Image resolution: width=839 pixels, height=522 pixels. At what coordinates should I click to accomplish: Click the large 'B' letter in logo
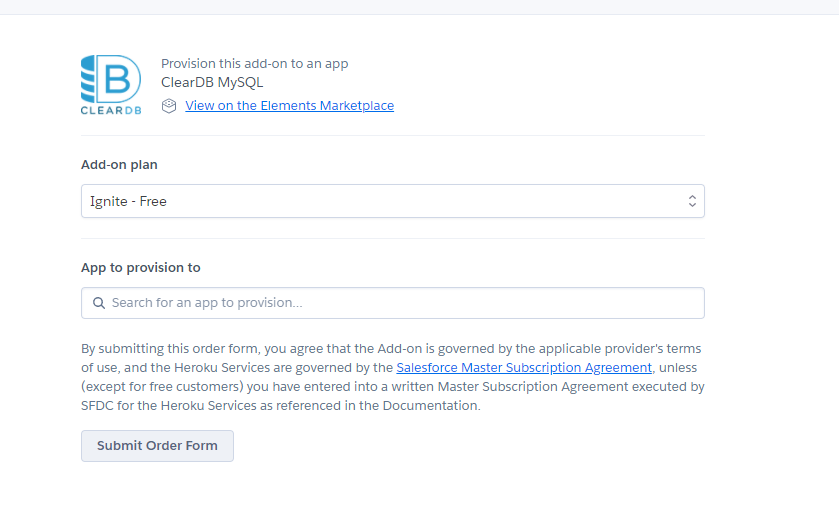[x=120, y=77]
